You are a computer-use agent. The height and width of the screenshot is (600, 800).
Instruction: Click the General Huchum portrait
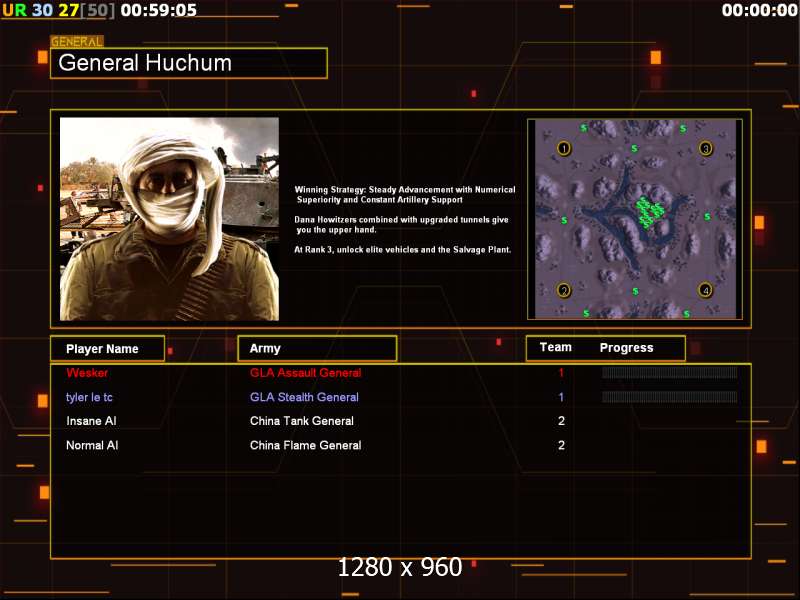click(169, 219)
